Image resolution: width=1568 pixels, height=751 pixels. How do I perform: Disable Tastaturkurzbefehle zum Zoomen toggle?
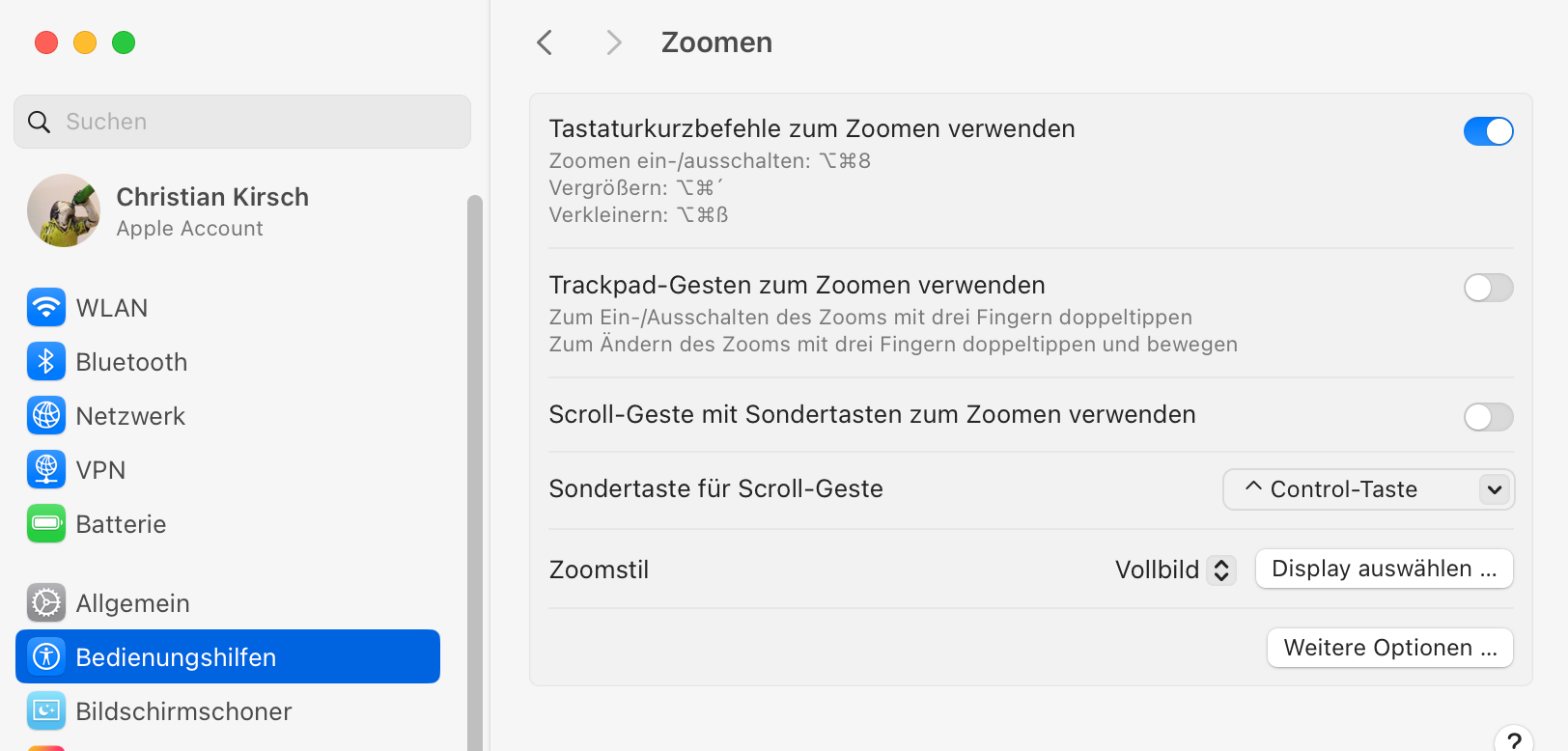click(1488, 131)
